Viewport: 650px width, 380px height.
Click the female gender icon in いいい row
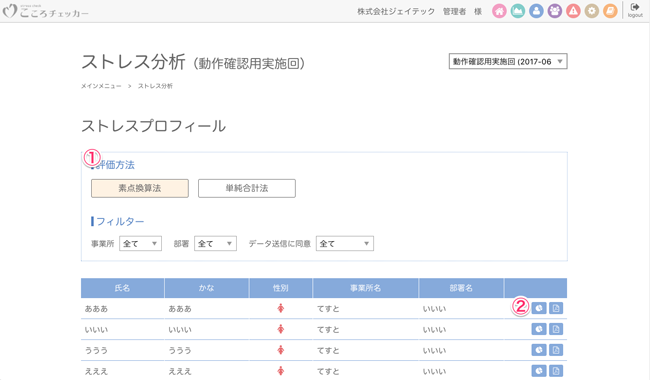click(x=281, y=329)
